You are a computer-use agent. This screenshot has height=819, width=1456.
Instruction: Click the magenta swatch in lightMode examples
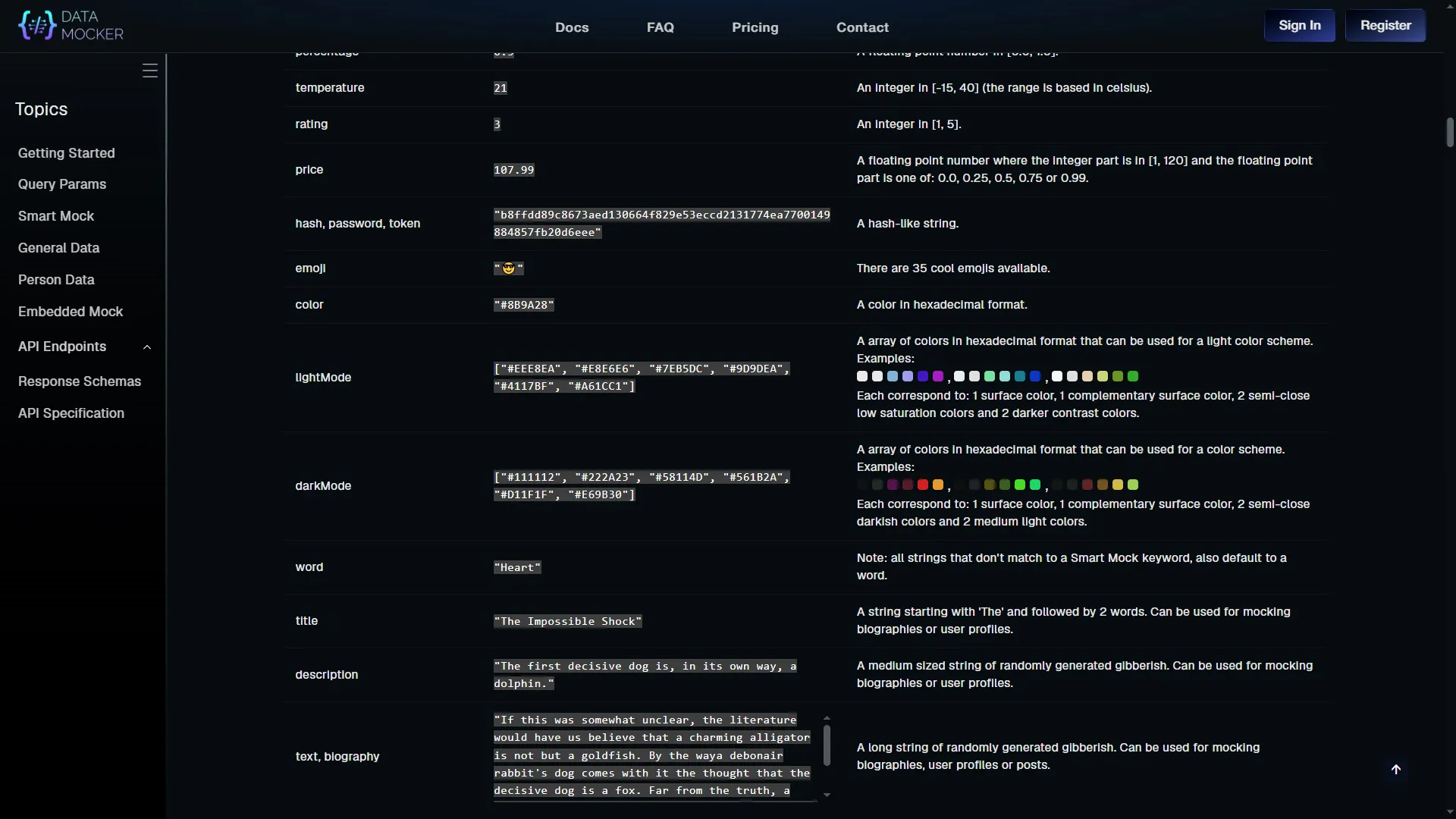click(x=938, y=376)
